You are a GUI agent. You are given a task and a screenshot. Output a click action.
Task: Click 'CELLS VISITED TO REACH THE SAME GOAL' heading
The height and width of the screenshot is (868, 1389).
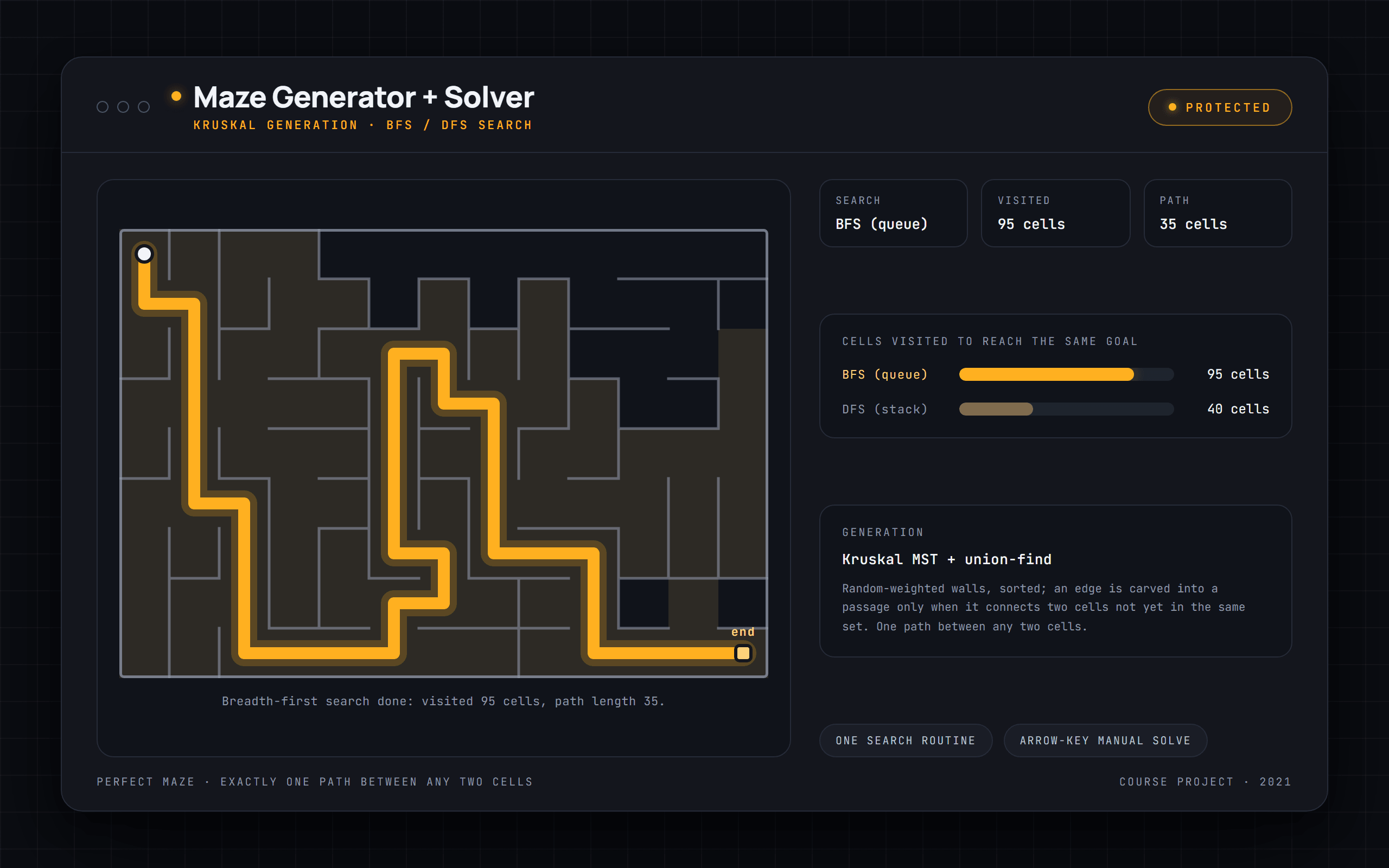[990, 341]
